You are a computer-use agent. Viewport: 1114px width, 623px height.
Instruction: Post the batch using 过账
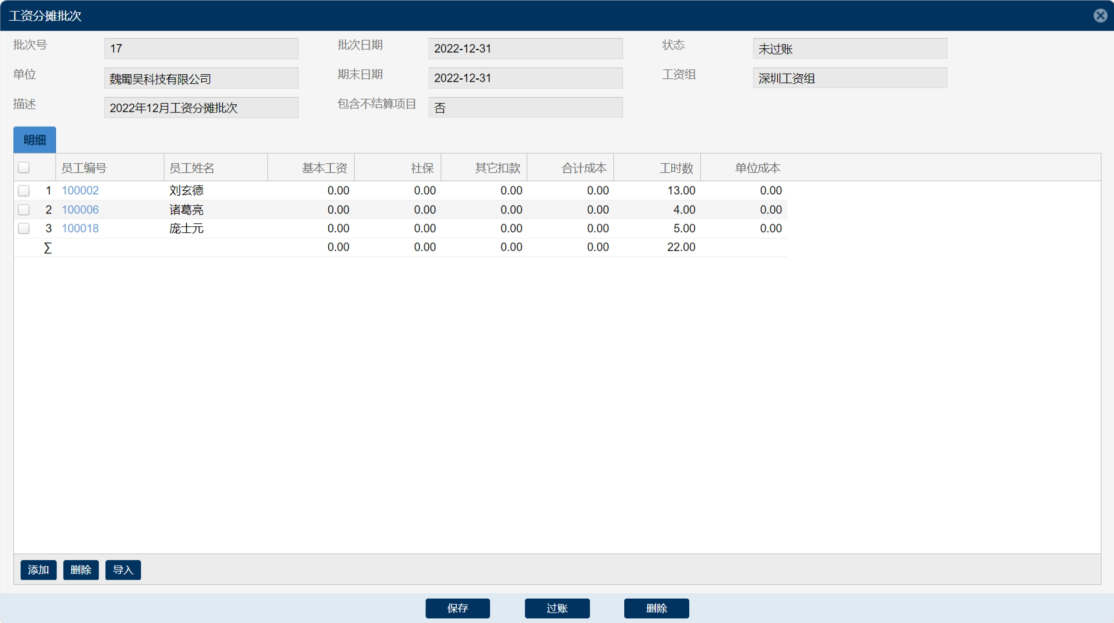click(x=557, y=608)
